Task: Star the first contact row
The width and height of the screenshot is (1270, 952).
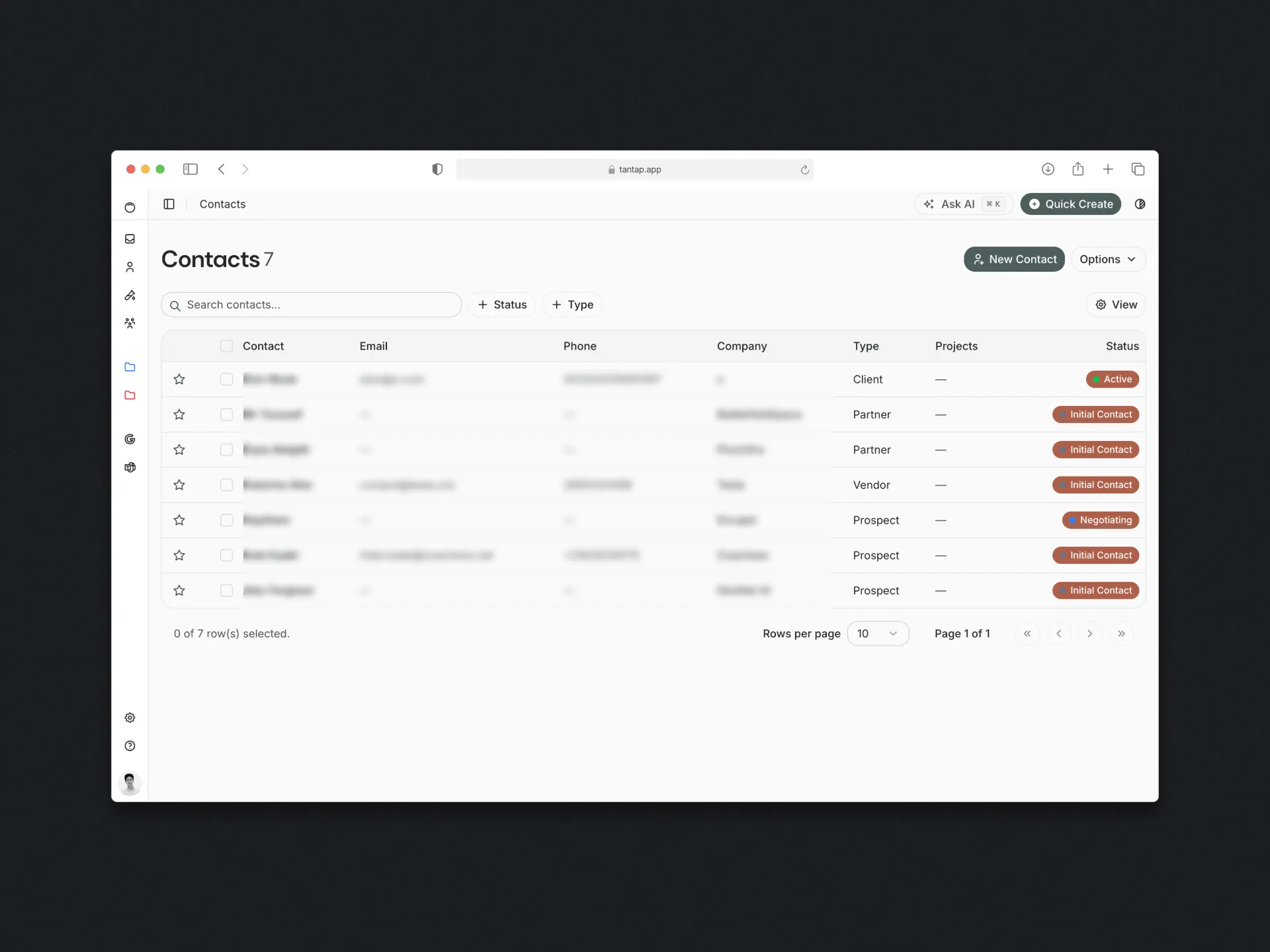Action: [x=179, y=379]
